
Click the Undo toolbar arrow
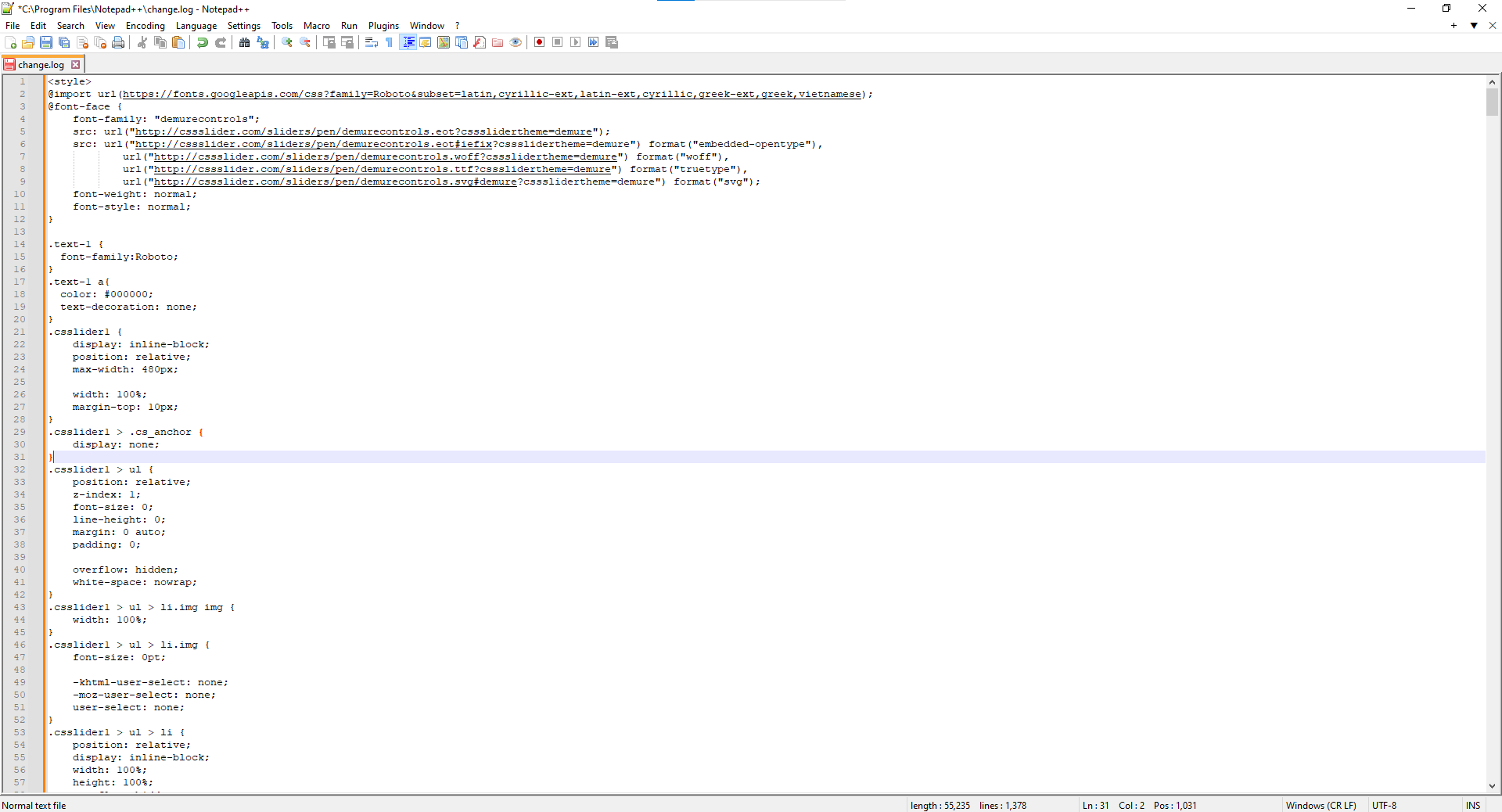click(x=203, y=42)
